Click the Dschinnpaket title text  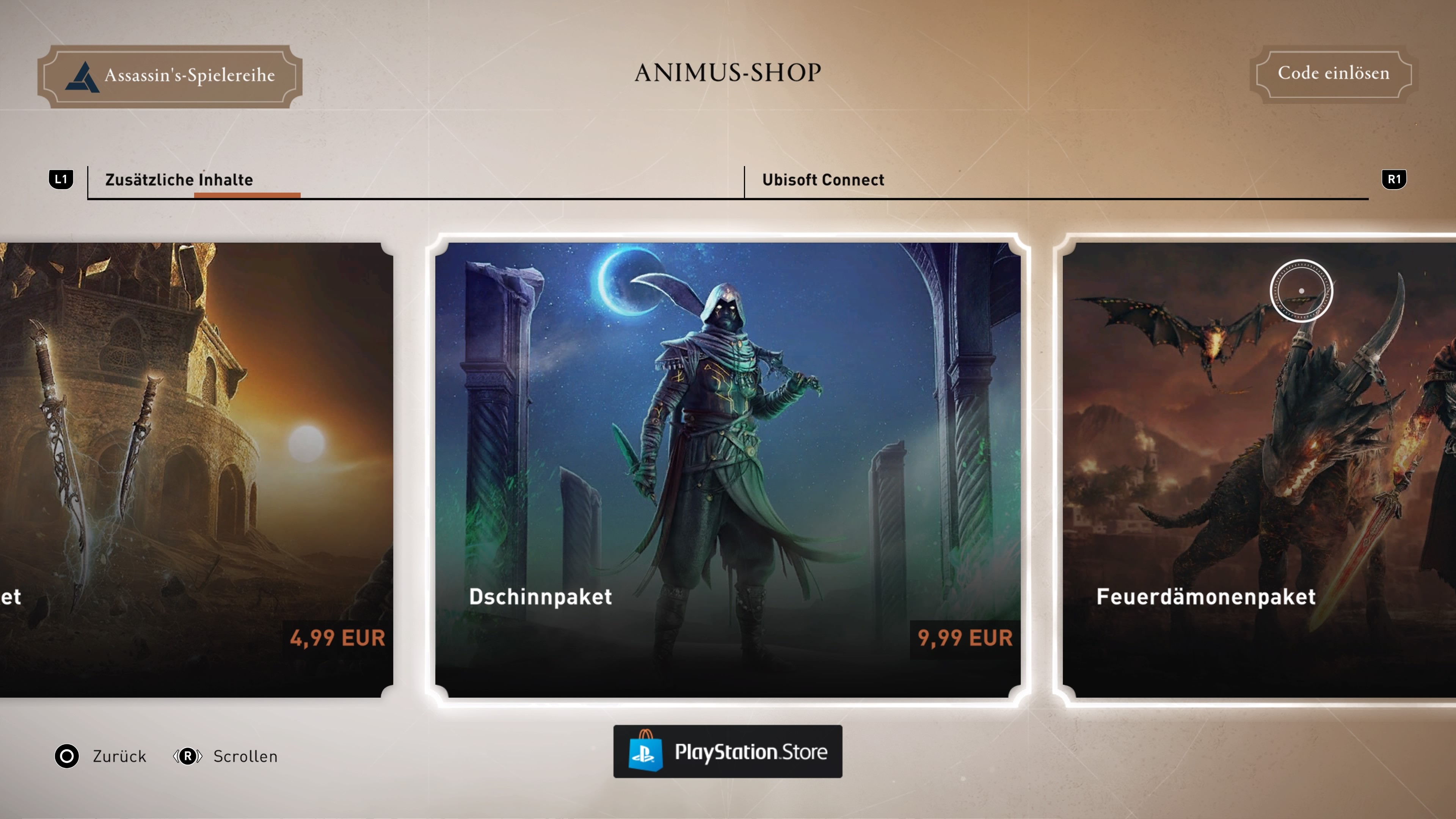[540, 596]
